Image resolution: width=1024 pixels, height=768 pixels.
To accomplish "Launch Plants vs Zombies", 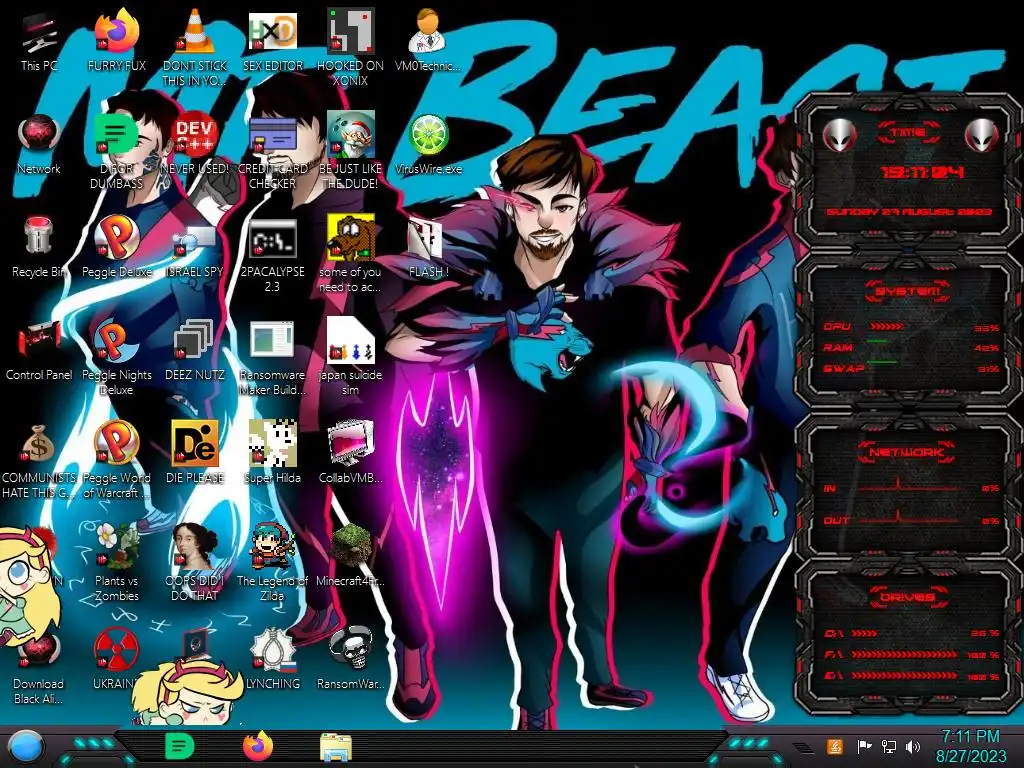I will coord(116,562).
